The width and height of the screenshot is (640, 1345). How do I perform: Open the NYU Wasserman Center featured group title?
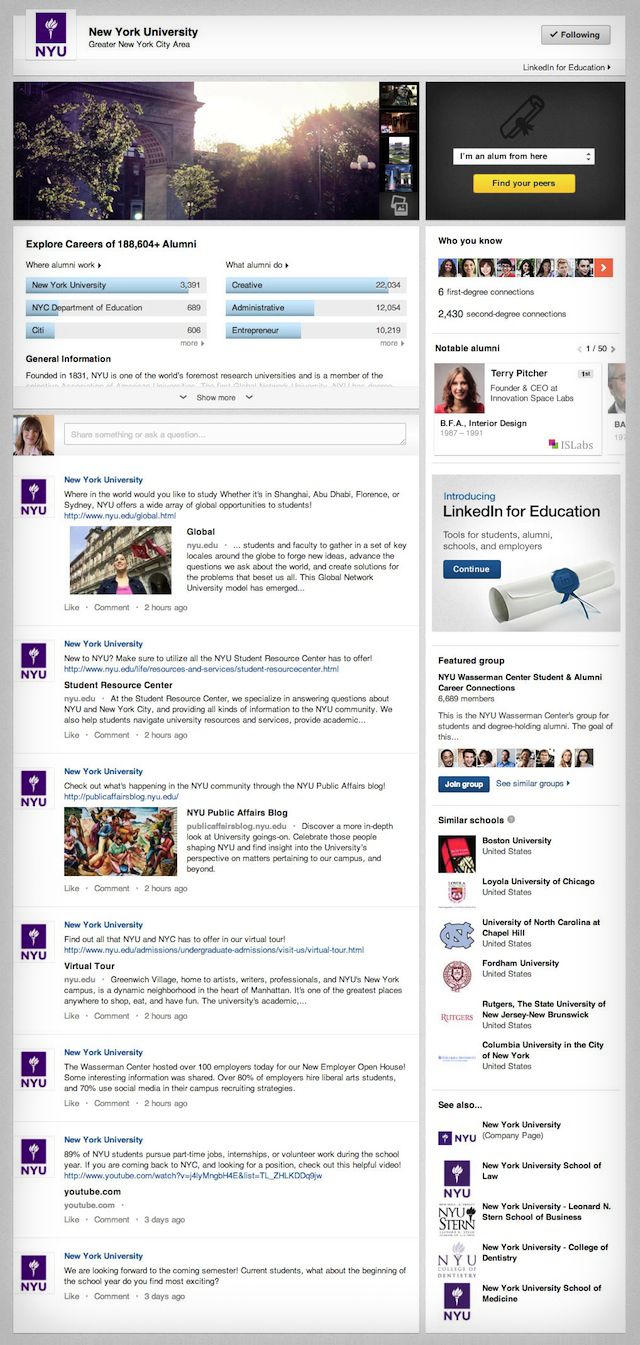coord(520,682)
